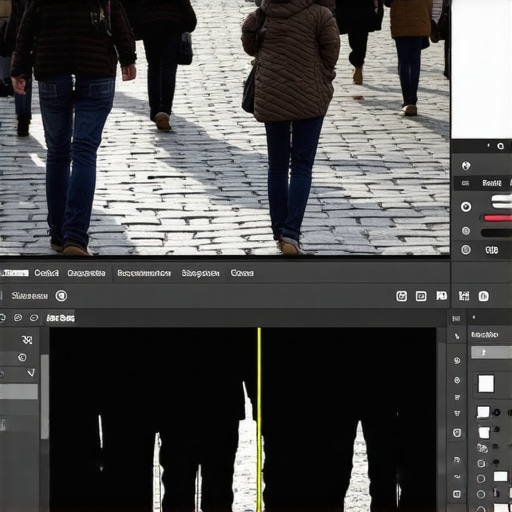This screenshot has height=512, width=512.
Task: Click the rounded-square face icon in the tool column
Action: [457, 433]
